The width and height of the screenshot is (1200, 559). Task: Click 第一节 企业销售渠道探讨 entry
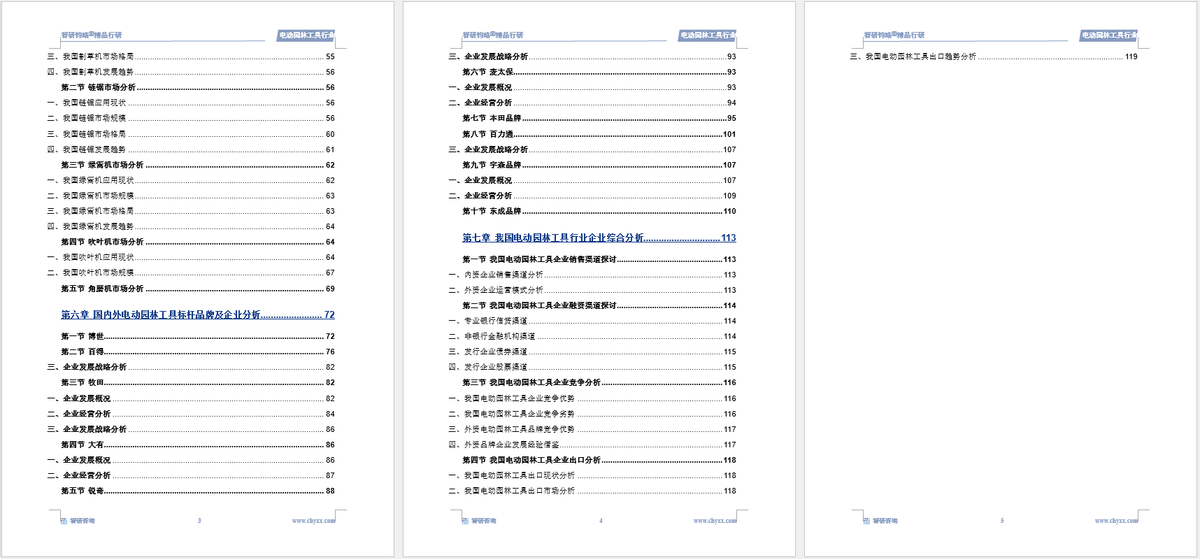pyautogui.click(x=599, y=259)
